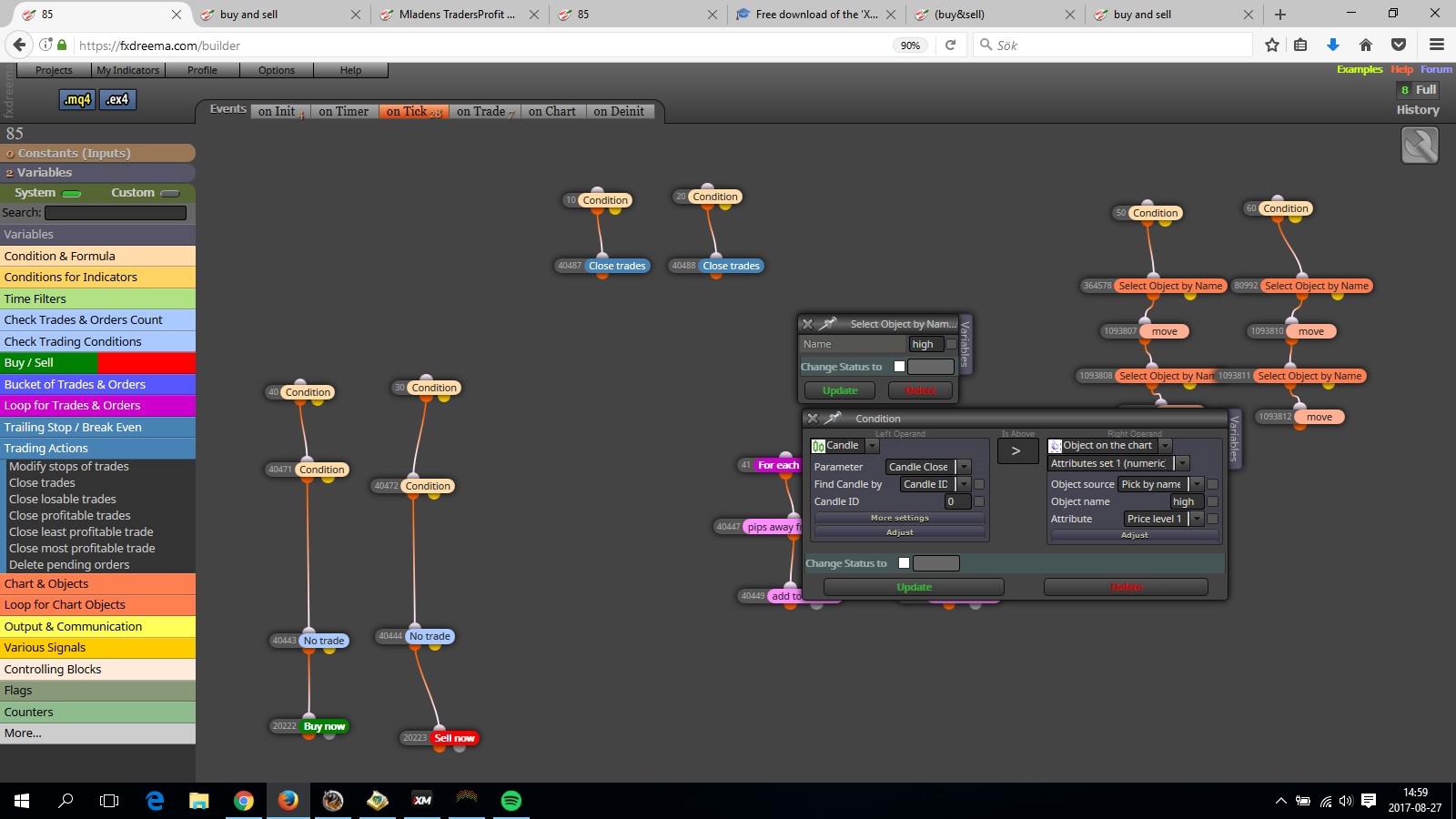Click More settings in the Left Operand

point(900,518)
